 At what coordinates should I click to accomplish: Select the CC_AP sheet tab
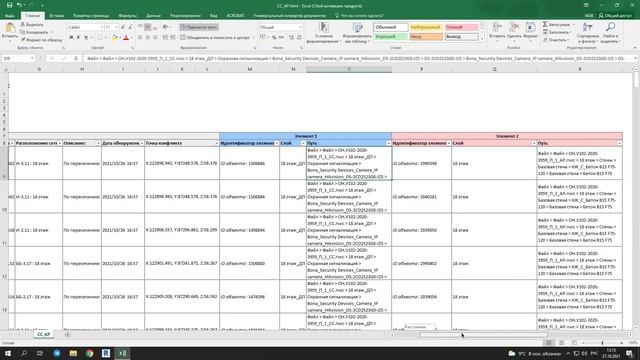tap(43, 334)
